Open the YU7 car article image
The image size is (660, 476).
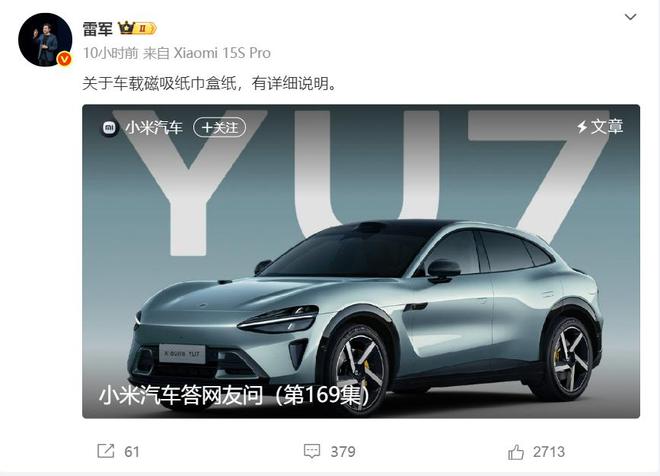tap(361, 261)
